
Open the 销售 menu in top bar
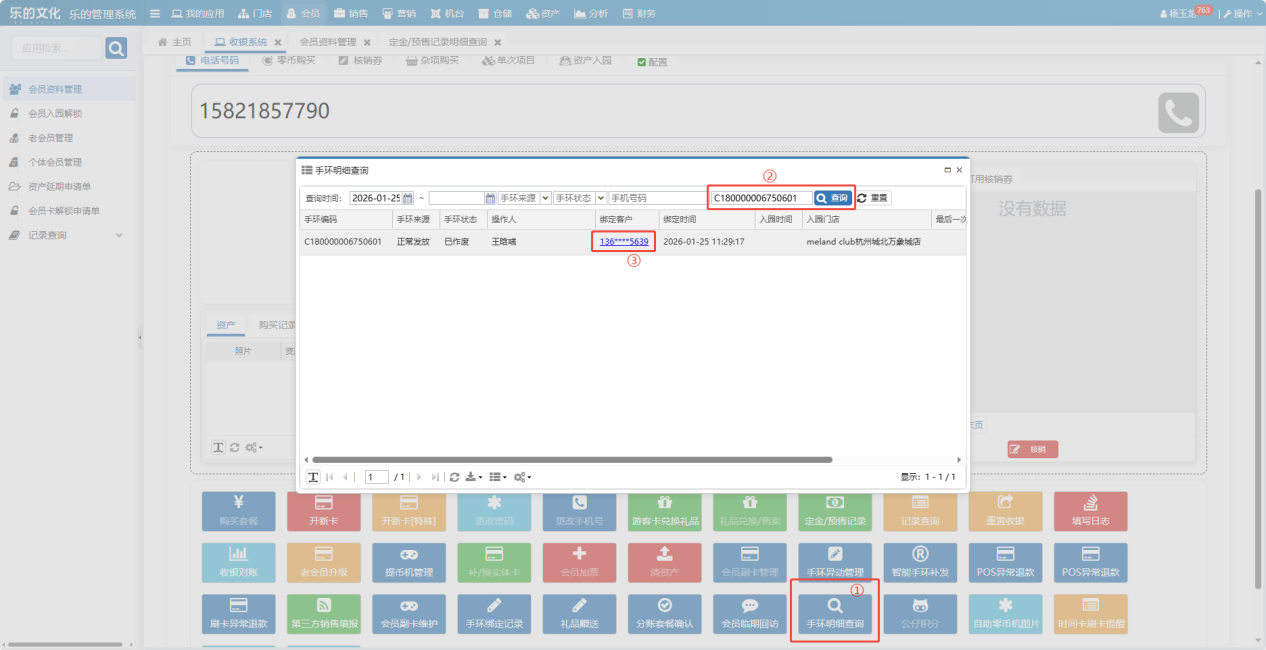pos(350,14)
